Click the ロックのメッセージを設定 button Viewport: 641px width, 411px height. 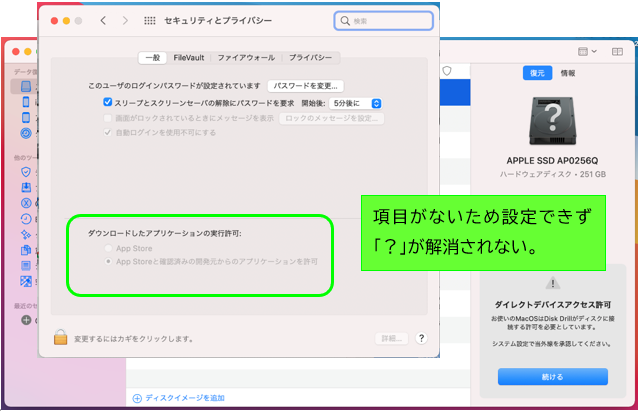[332, 118]
